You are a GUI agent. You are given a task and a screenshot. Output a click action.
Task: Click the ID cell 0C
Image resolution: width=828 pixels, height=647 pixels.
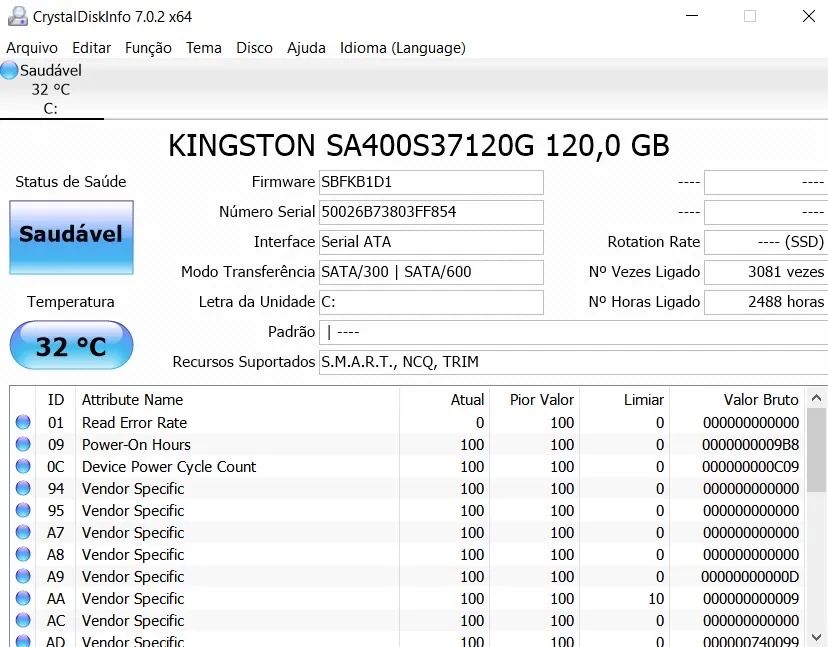(x=55, y=467)
